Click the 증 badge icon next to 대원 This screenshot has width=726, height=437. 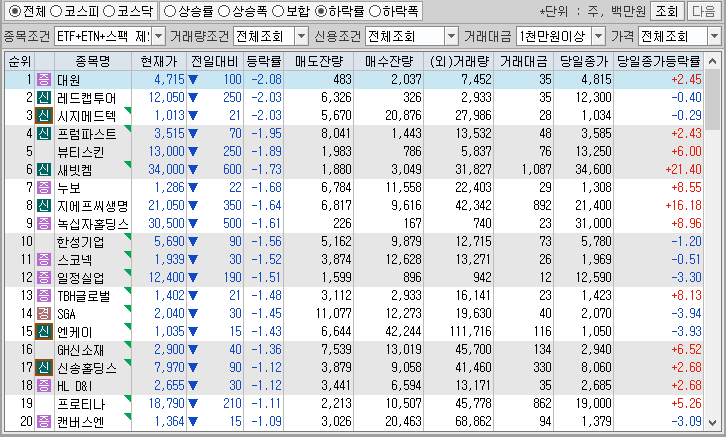tap(44, 80)
